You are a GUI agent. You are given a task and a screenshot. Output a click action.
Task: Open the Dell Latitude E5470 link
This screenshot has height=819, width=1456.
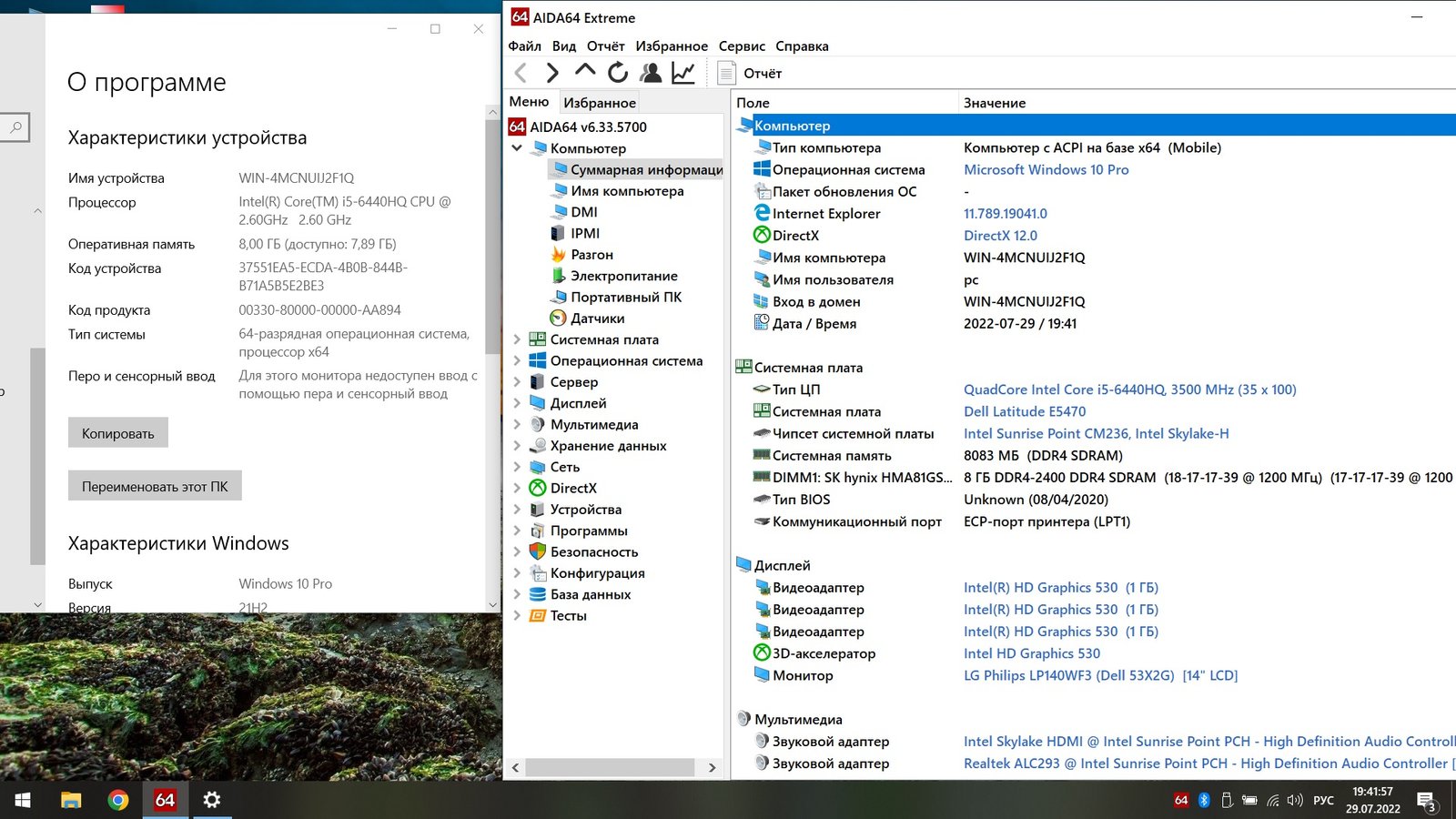pyautogui.click(x=1025, y=411)
